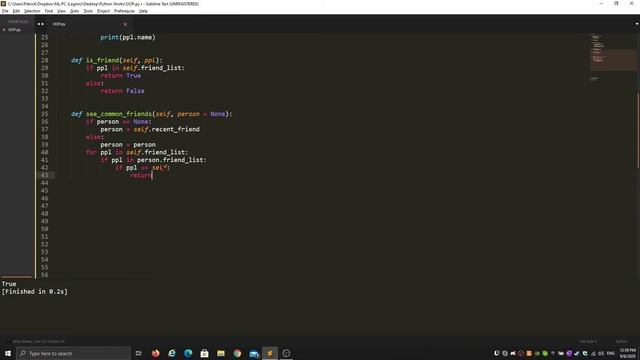Click the Tab Size status bar entry

(588, 341)
